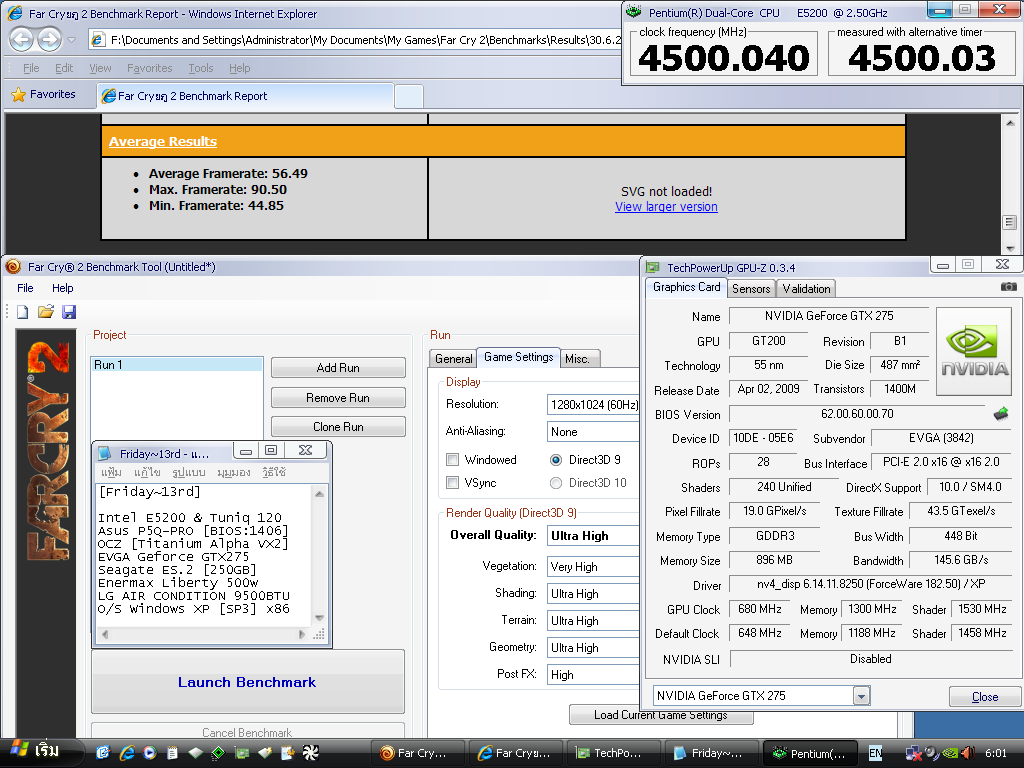Click the IE page vertical scrollbar down arrow

tap(1010, 248)
